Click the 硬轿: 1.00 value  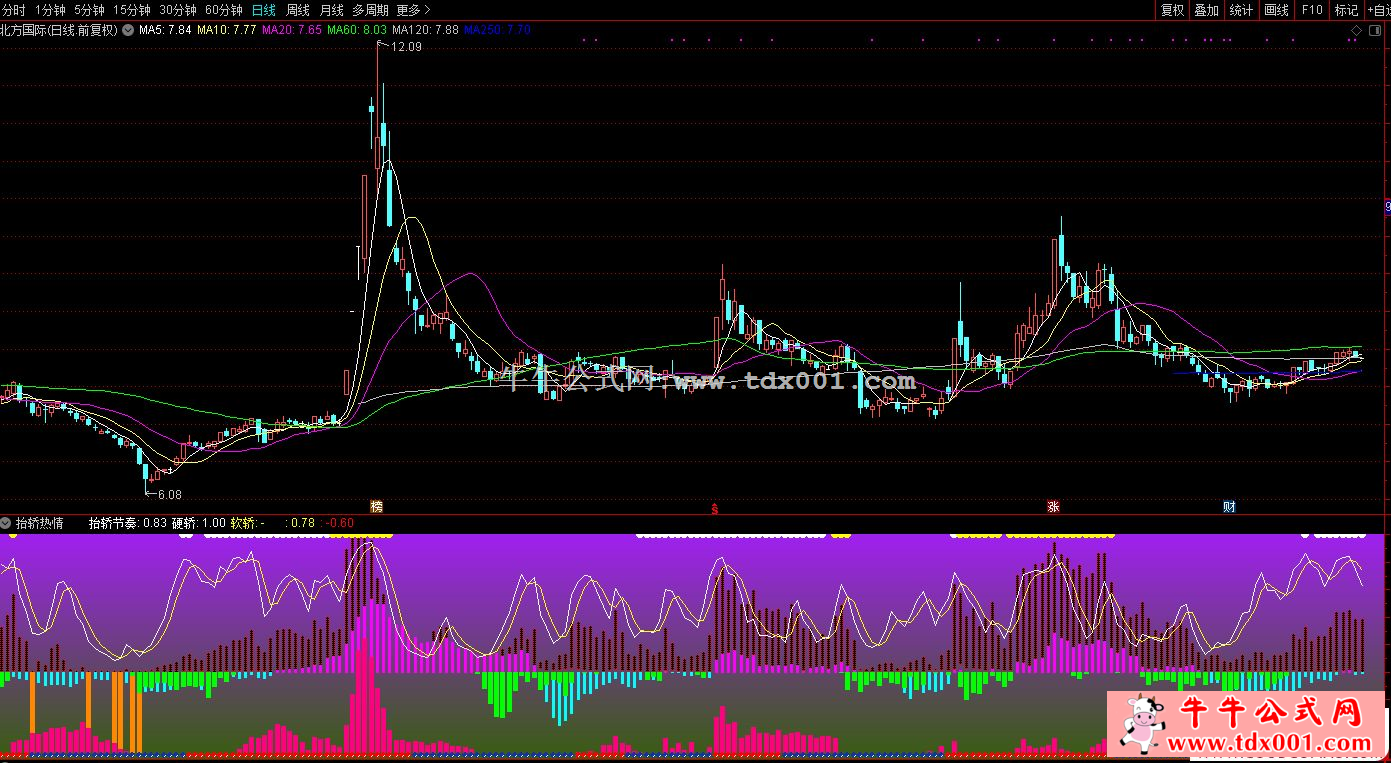coord(199,522)
